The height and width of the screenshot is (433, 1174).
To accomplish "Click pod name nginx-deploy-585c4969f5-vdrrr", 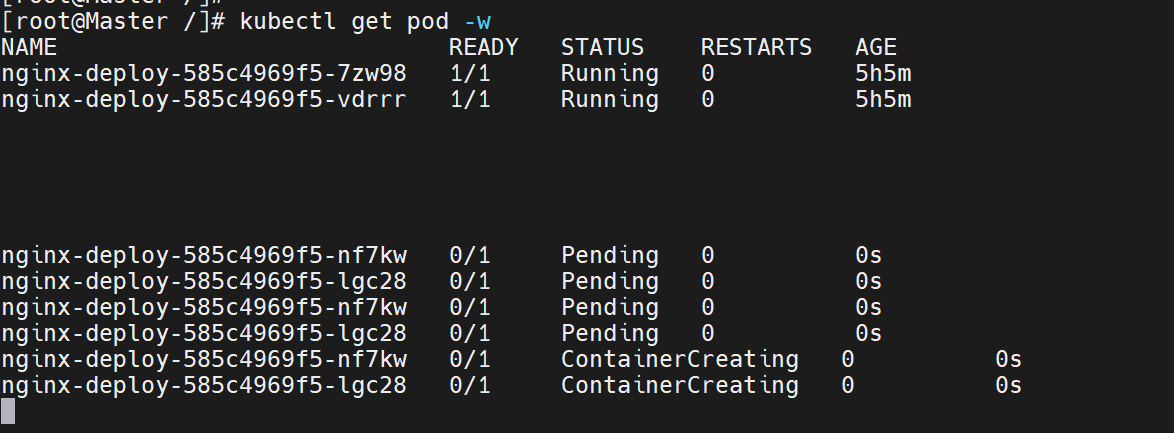I will click(x=204, y=99).
